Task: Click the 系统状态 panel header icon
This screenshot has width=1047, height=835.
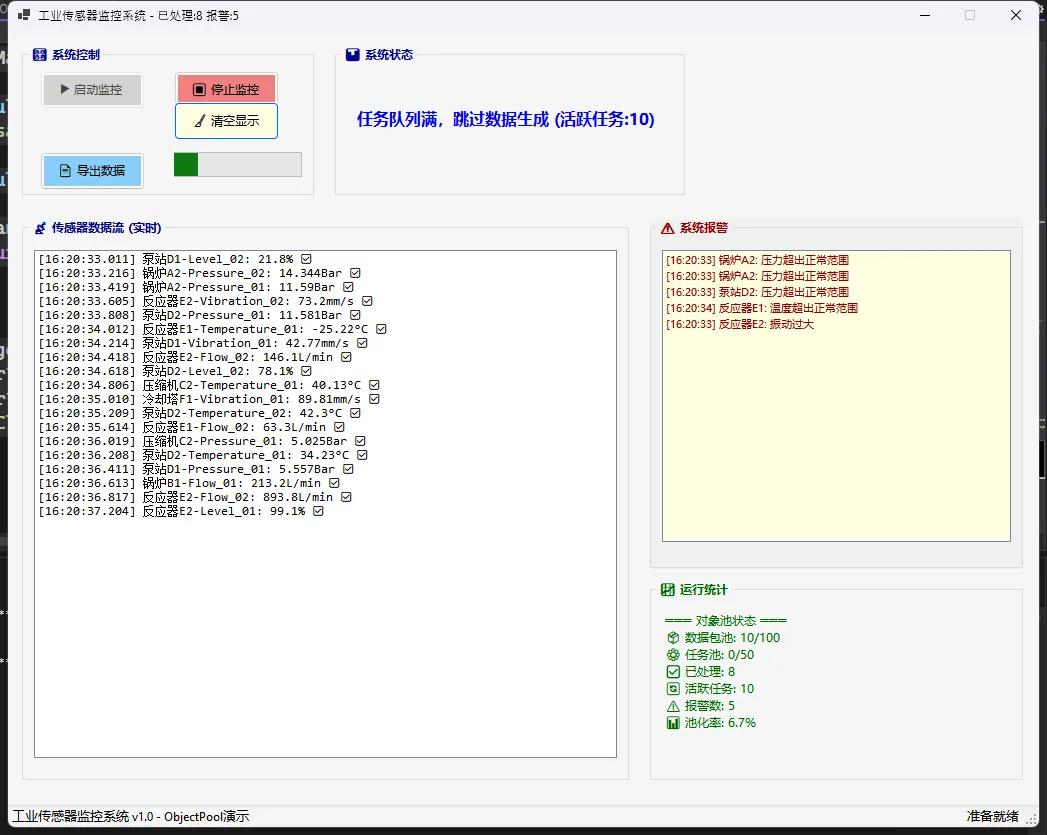Action: point(353,55)
